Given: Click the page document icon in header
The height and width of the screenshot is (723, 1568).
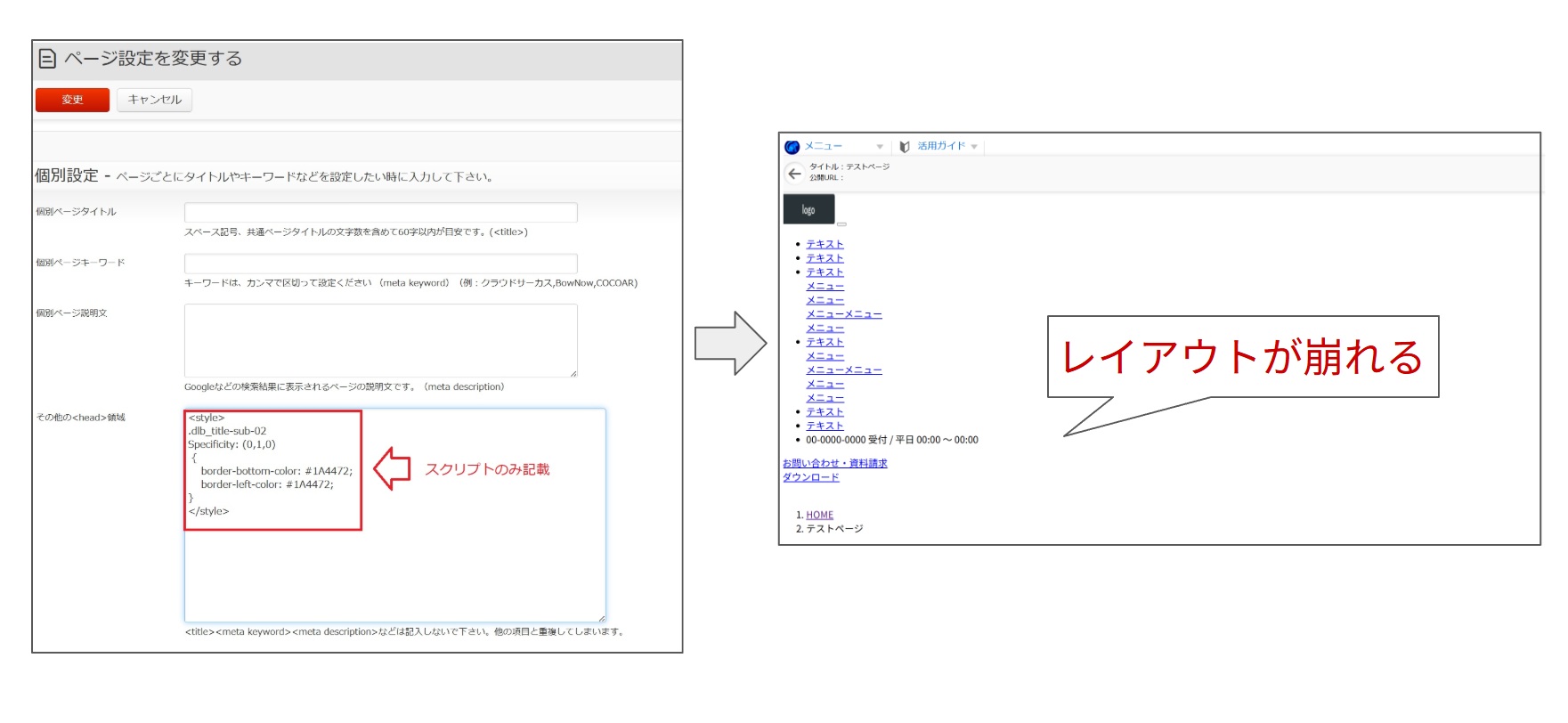Looking at the screenshot, I should [47, 59].
